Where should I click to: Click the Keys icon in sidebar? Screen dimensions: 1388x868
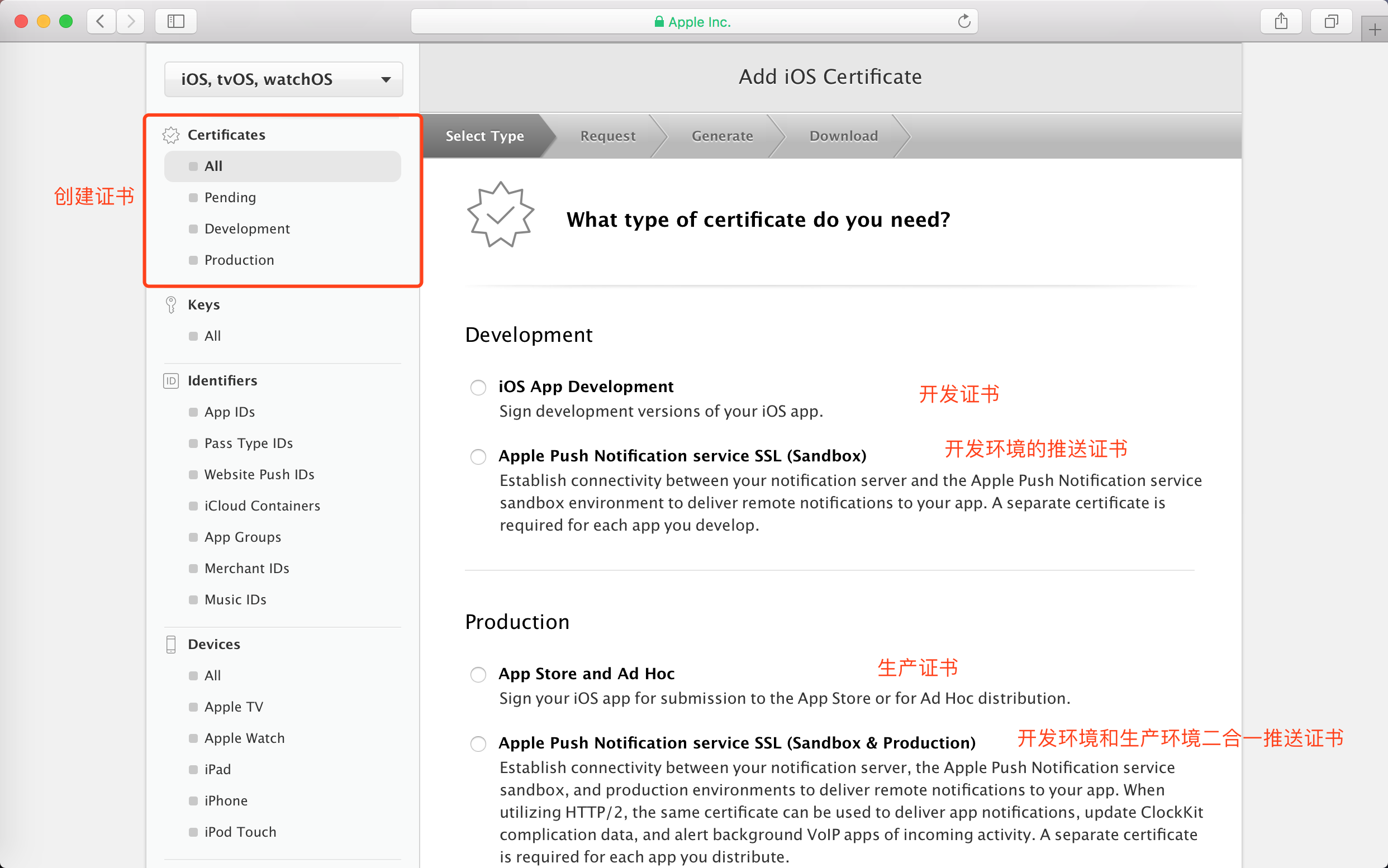tap(171, 305)
